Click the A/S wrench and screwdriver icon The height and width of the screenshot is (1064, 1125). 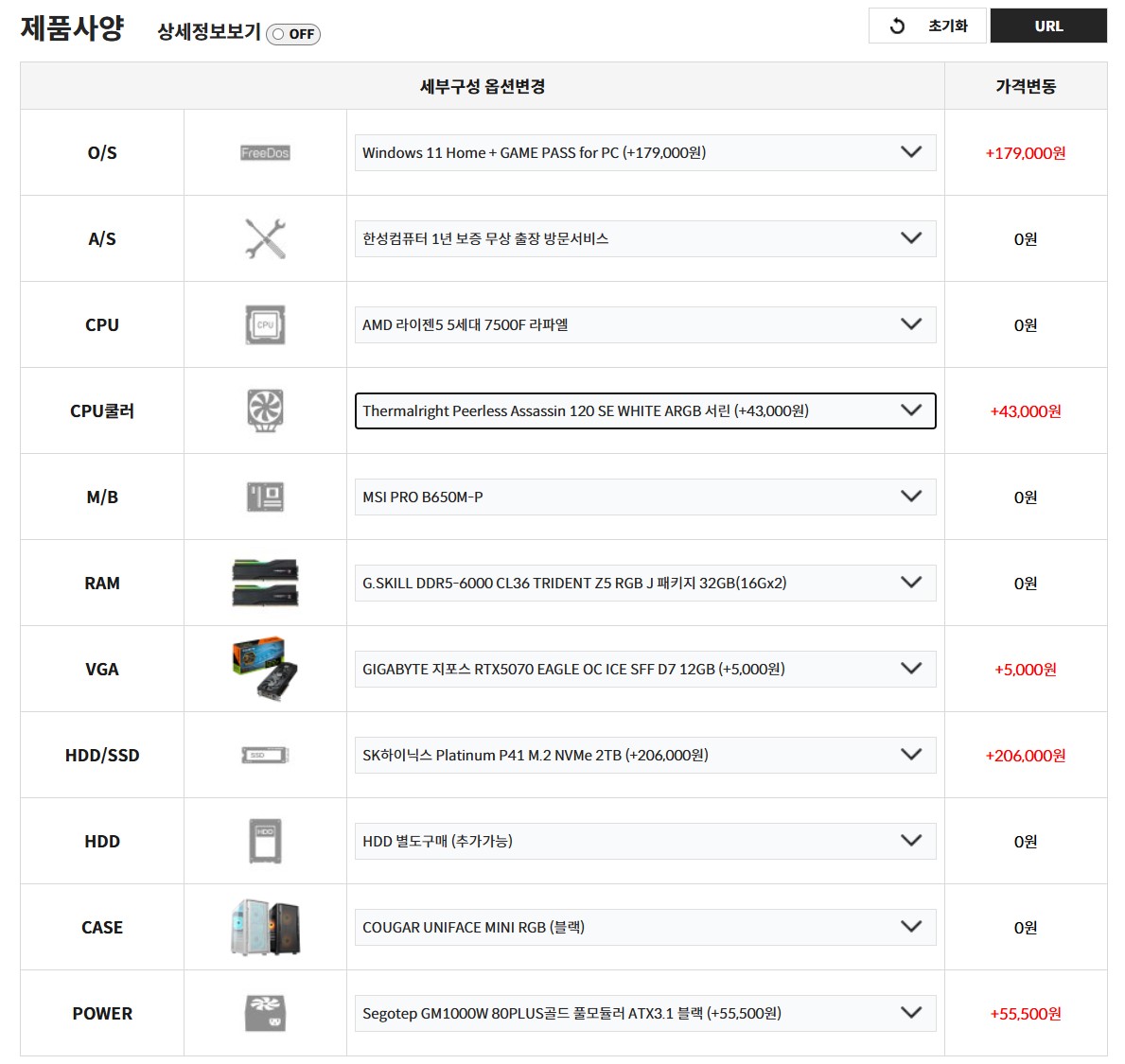point(265,238)
